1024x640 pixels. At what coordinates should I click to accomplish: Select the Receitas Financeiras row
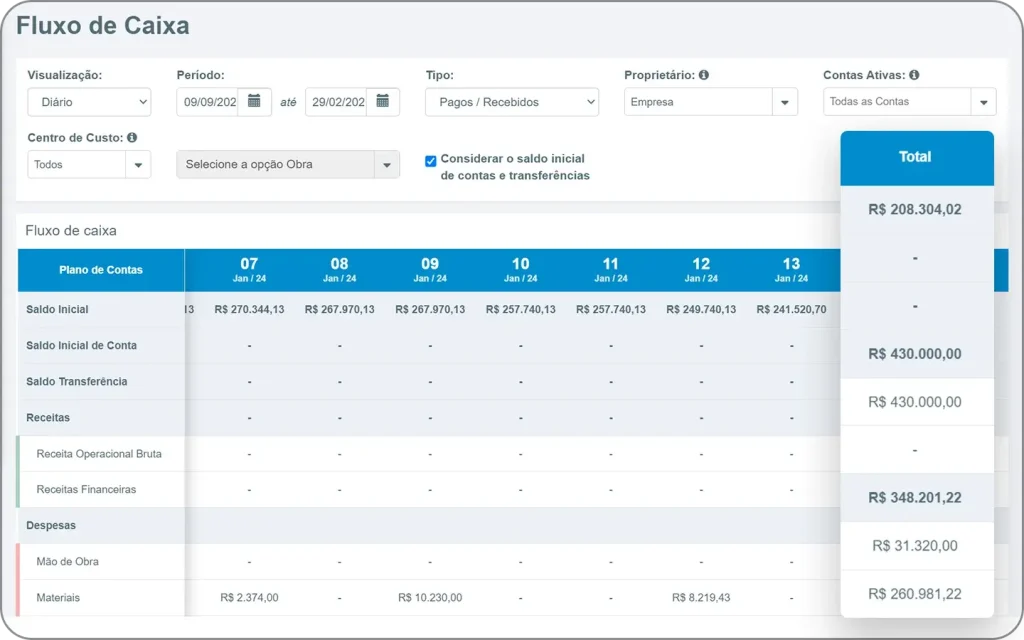click(x=86, y=489)
